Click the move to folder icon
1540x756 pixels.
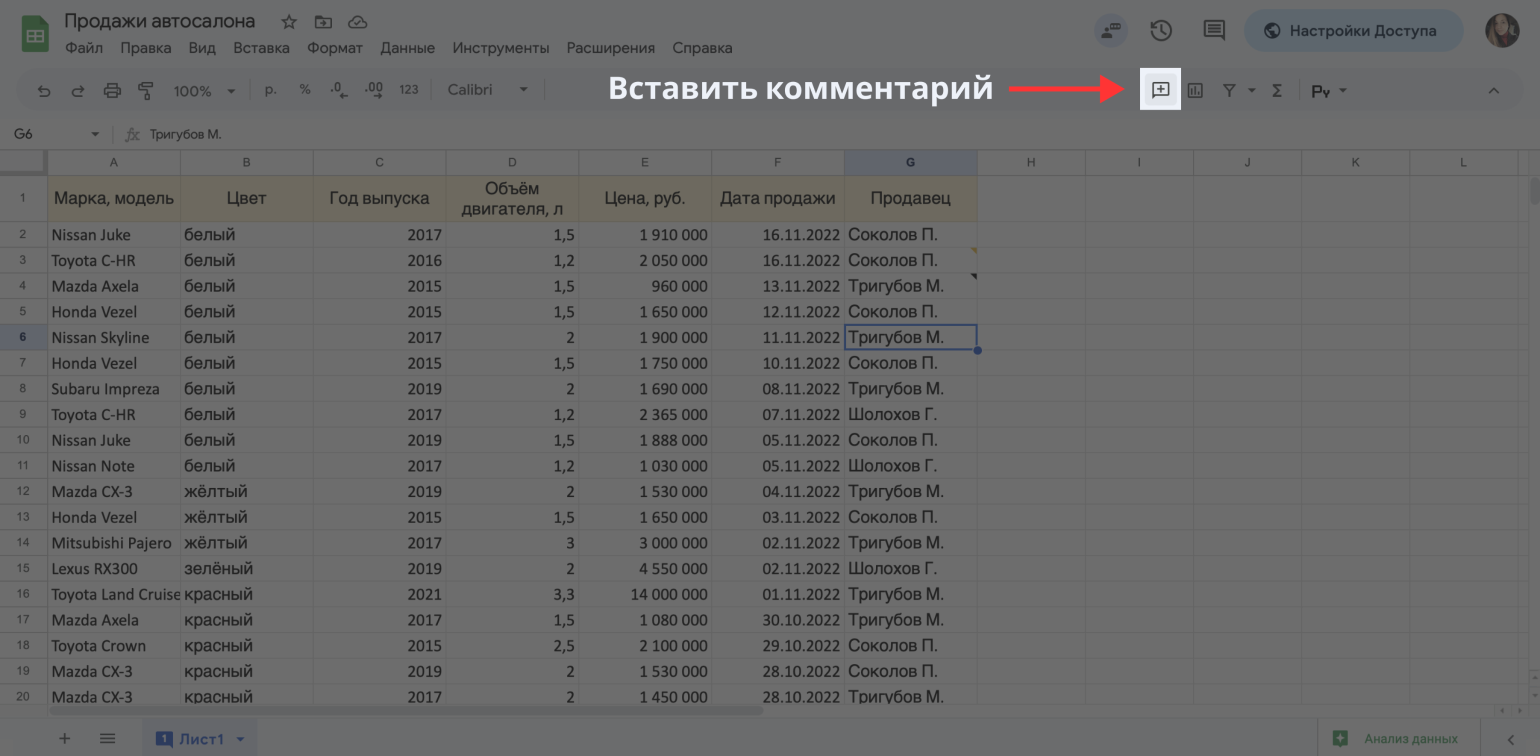pyautogui.click(x=323, y=22)
